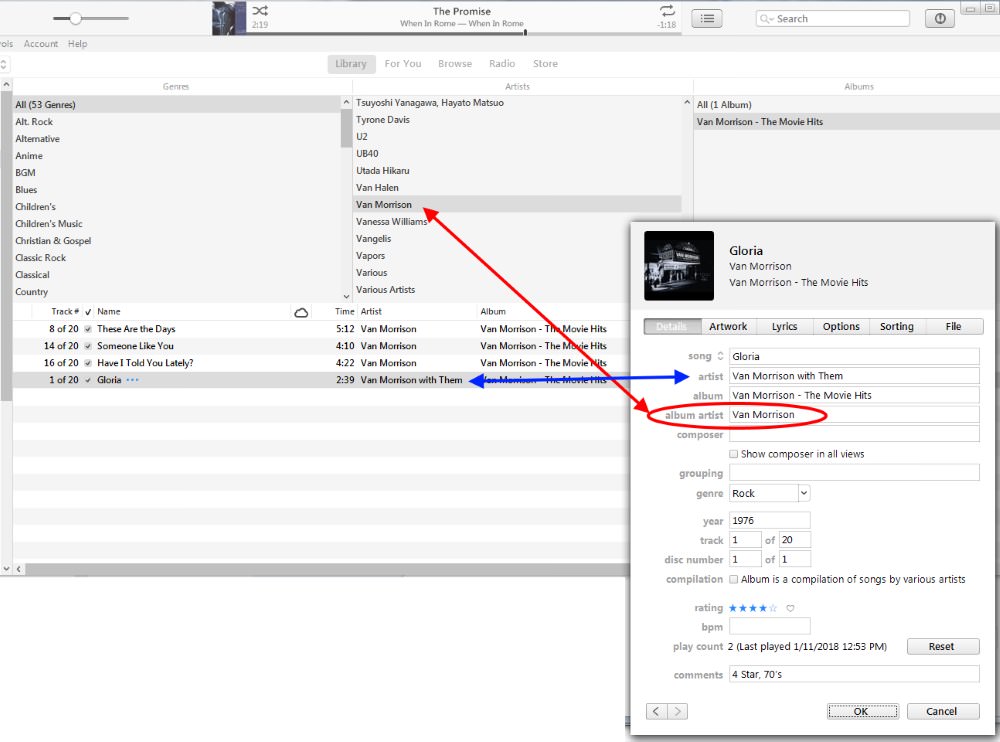1000x742 pixels.
Task: Open the Up Next list button
Action: point(707,19)
